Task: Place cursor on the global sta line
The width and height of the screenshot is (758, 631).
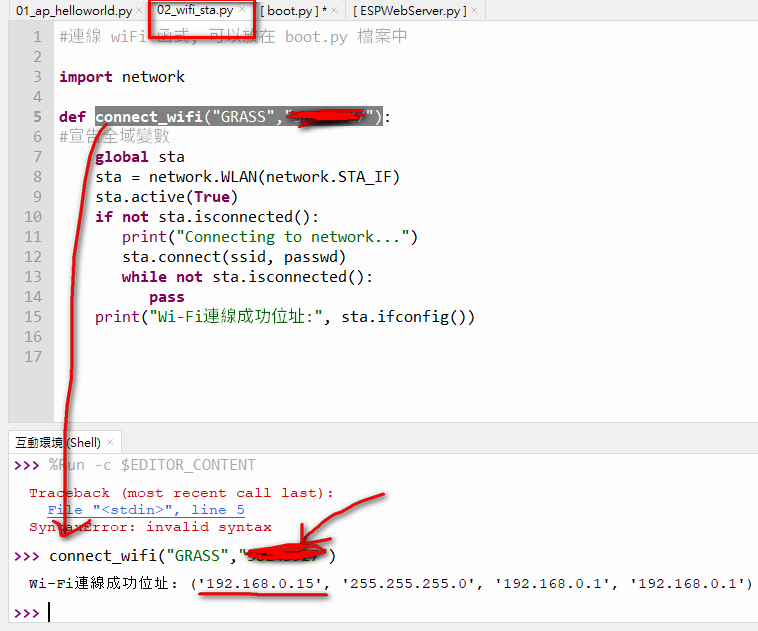Action: (x=140, y=157)
